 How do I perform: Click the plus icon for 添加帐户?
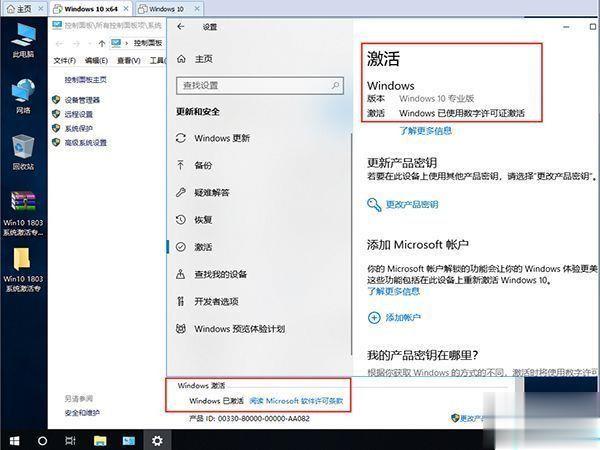(x=374, y=318)
